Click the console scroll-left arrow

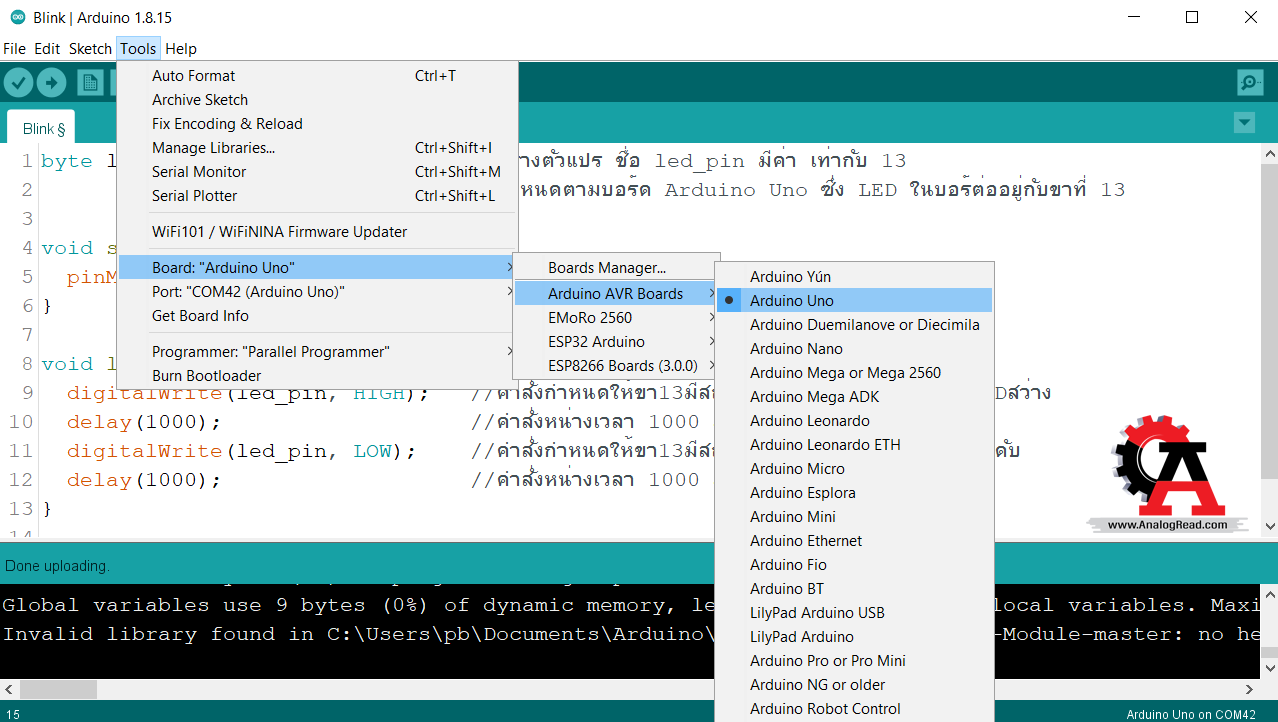click(x=9, y=689)
